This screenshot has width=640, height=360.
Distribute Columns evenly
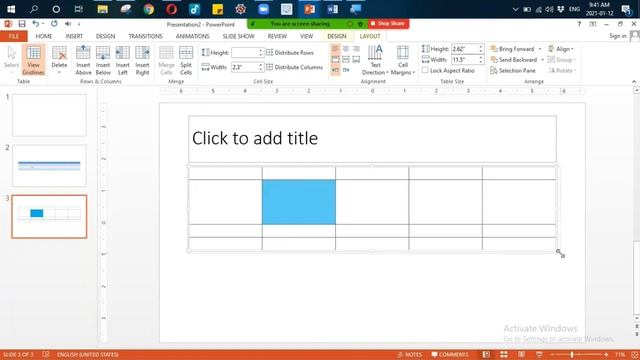point(294,67)
